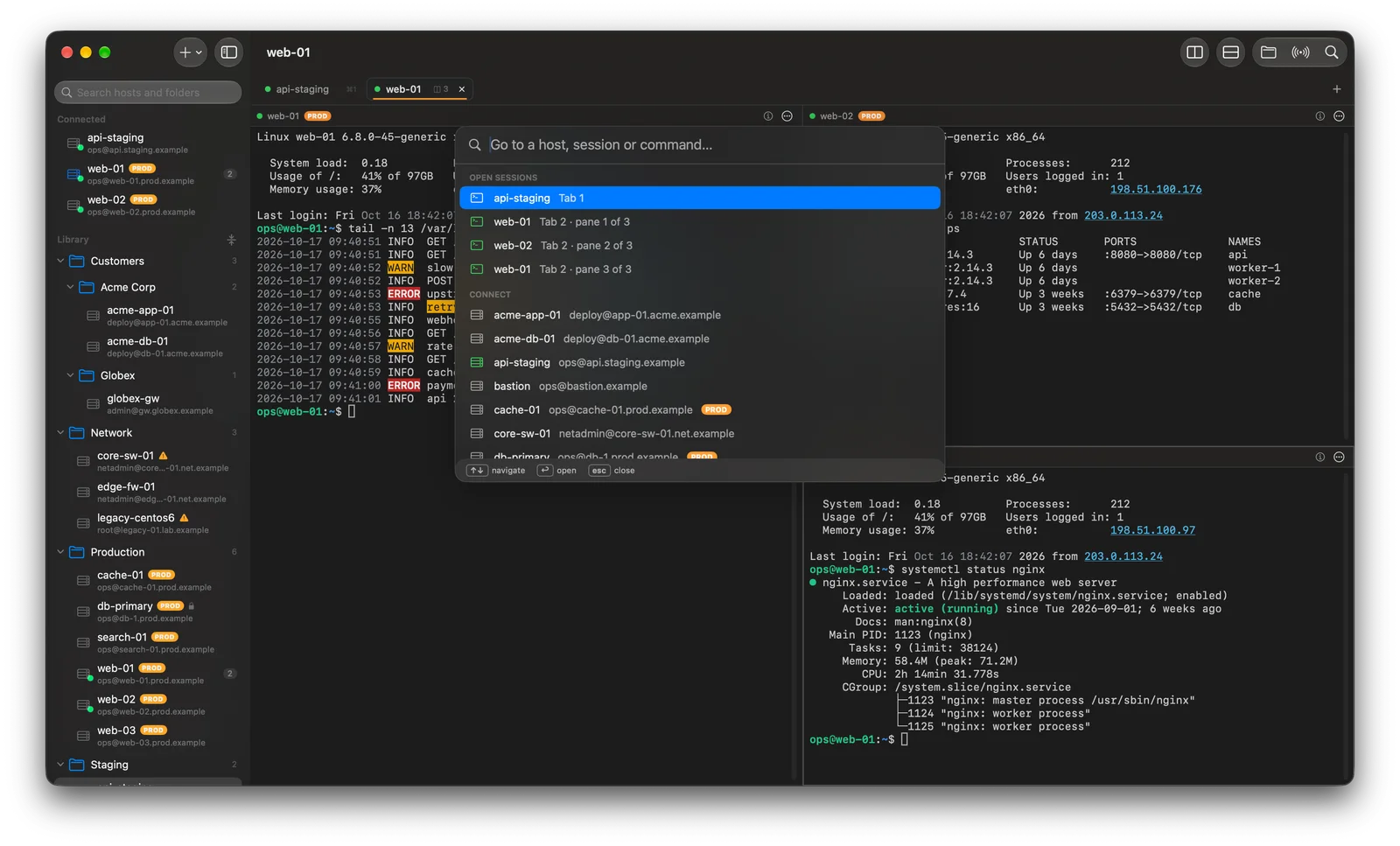Select api-staging Tab 1 open session

(700, 199)
